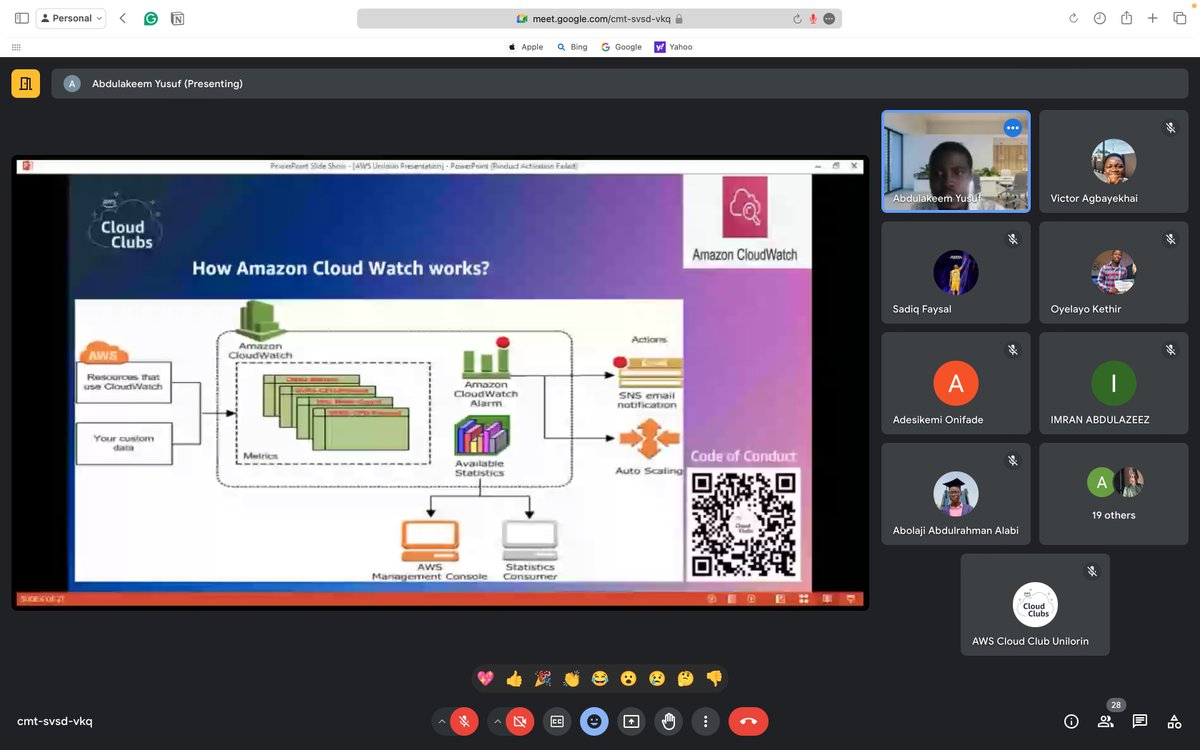
Task: Send party popper reaction
Action: 542,678
